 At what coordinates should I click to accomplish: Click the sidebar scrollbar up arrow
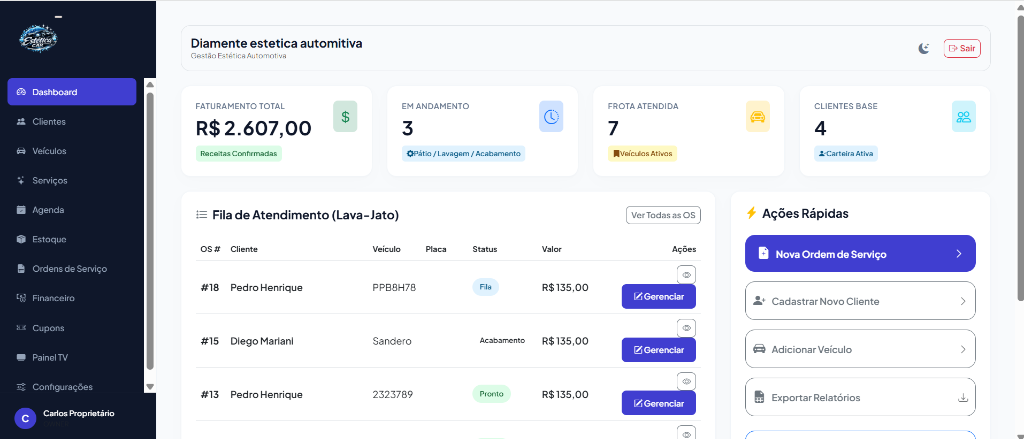point(150,84)
